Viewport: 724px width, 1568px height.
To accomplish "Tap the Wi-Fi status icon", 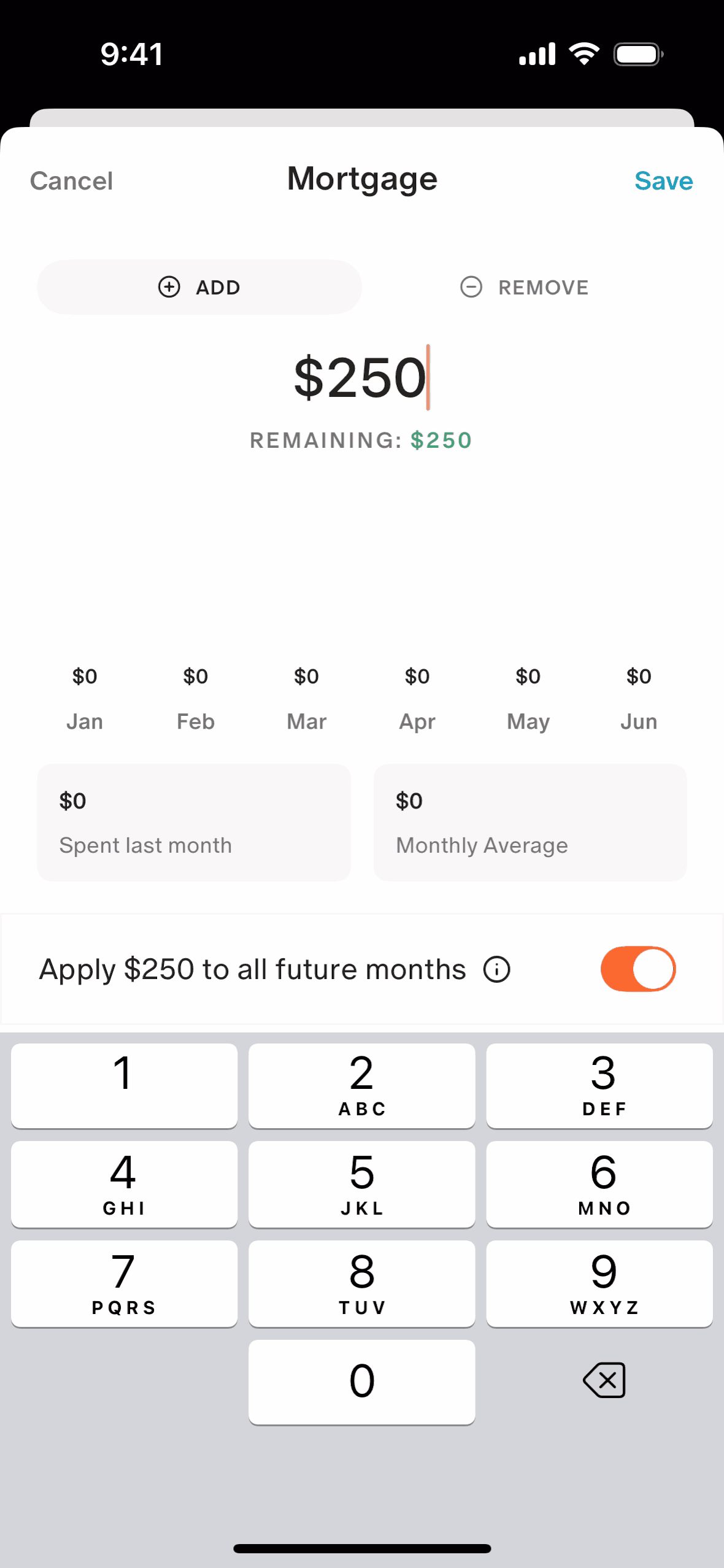I will point(584,54).
